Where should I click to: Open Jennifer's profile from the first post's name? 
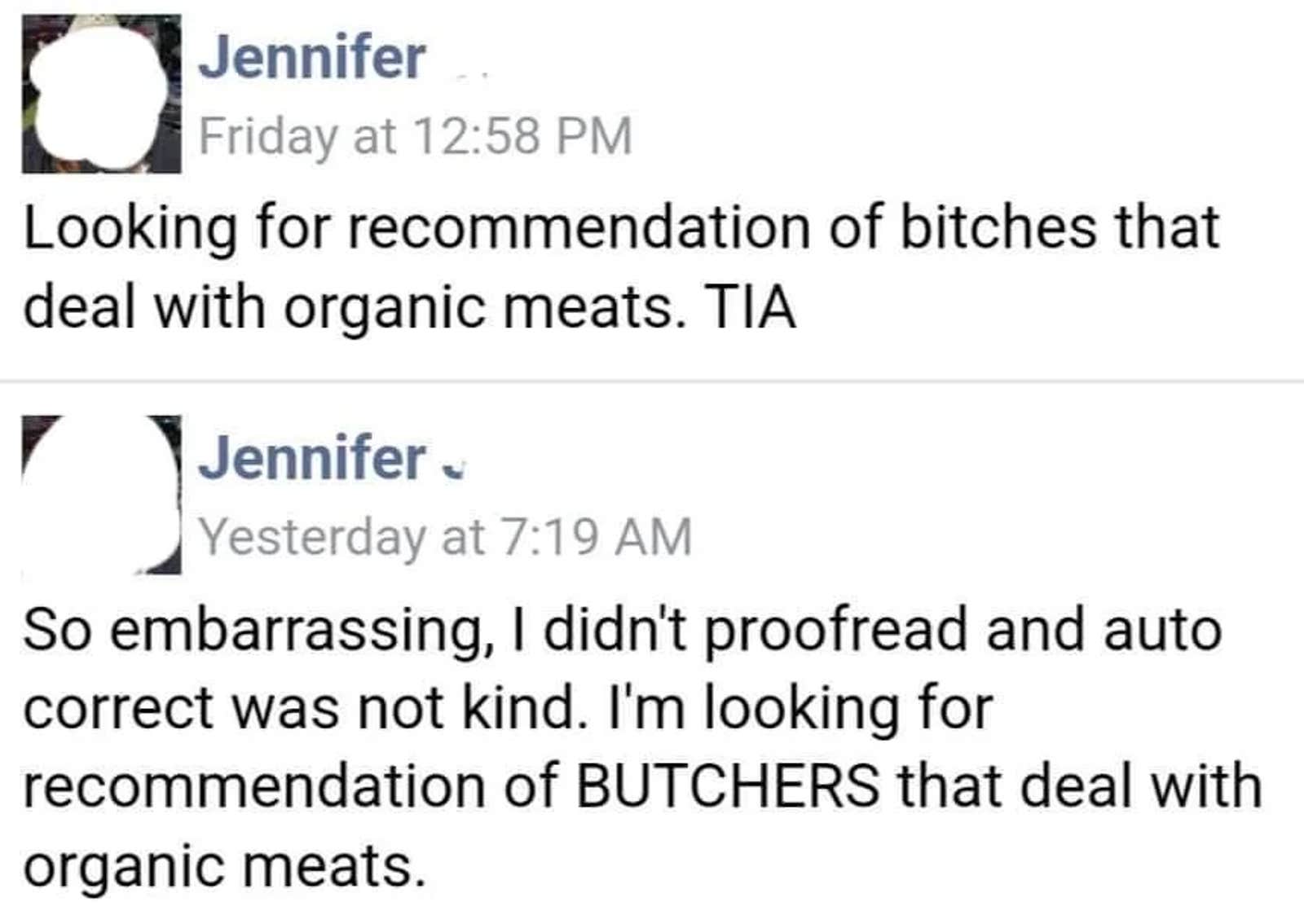click(x=311, y=59)
